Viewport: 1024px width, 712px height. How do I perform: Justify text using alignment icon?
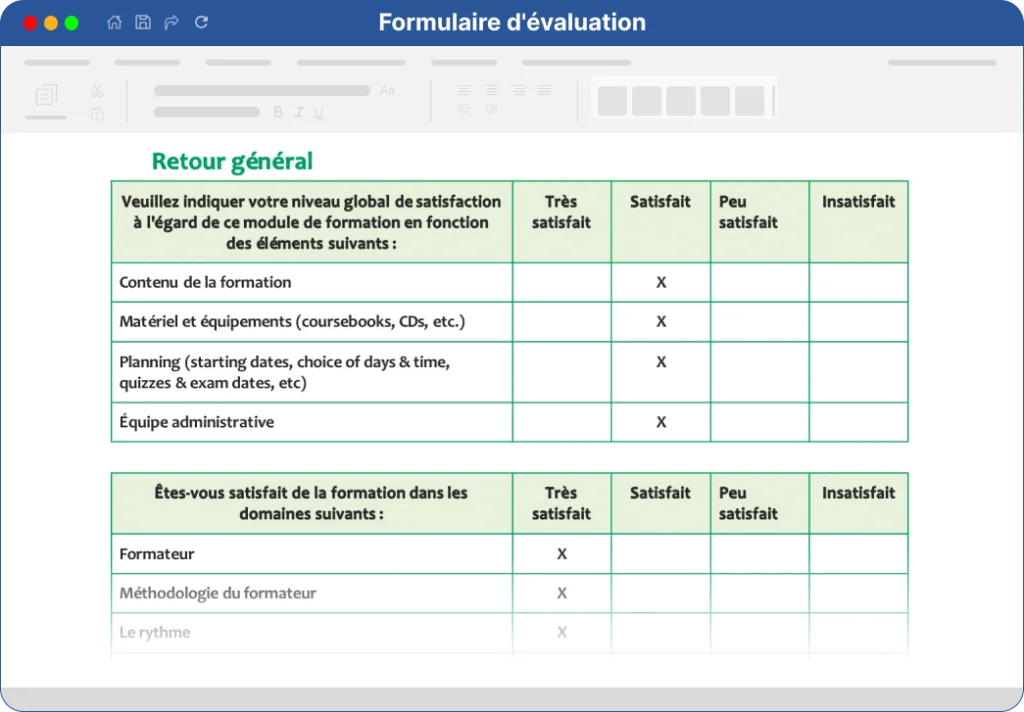point(544,90)
